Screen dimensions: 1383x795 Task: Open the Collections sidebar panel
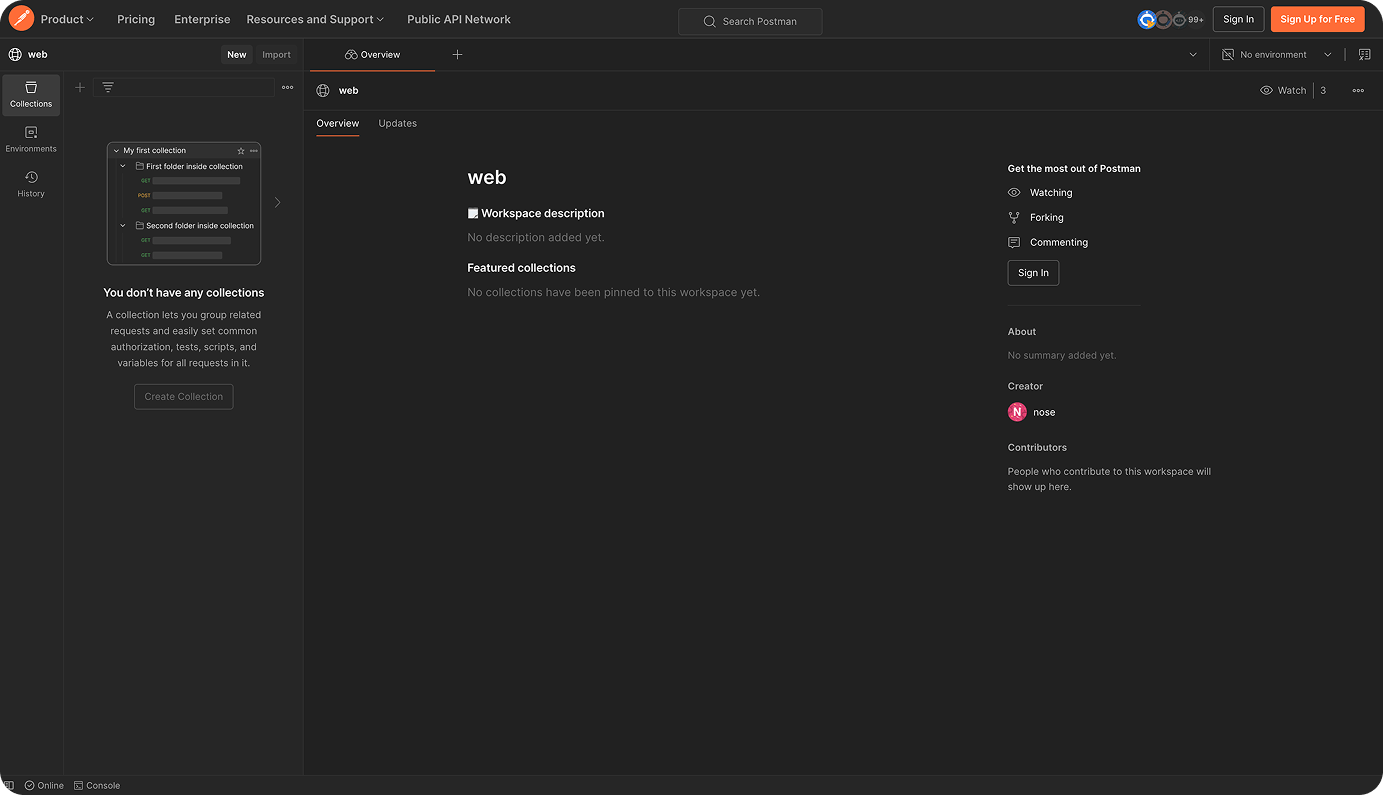(31, 95)
